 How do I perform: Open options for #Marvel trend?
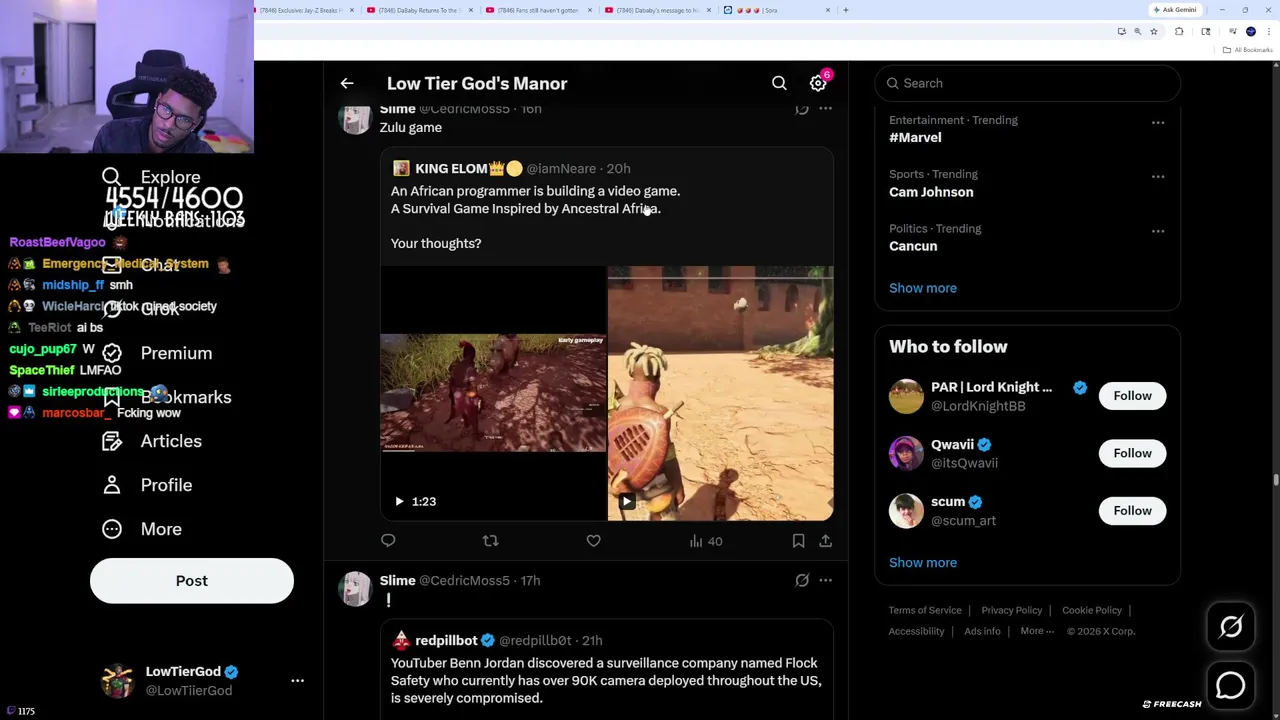(x=1158, y=123)
